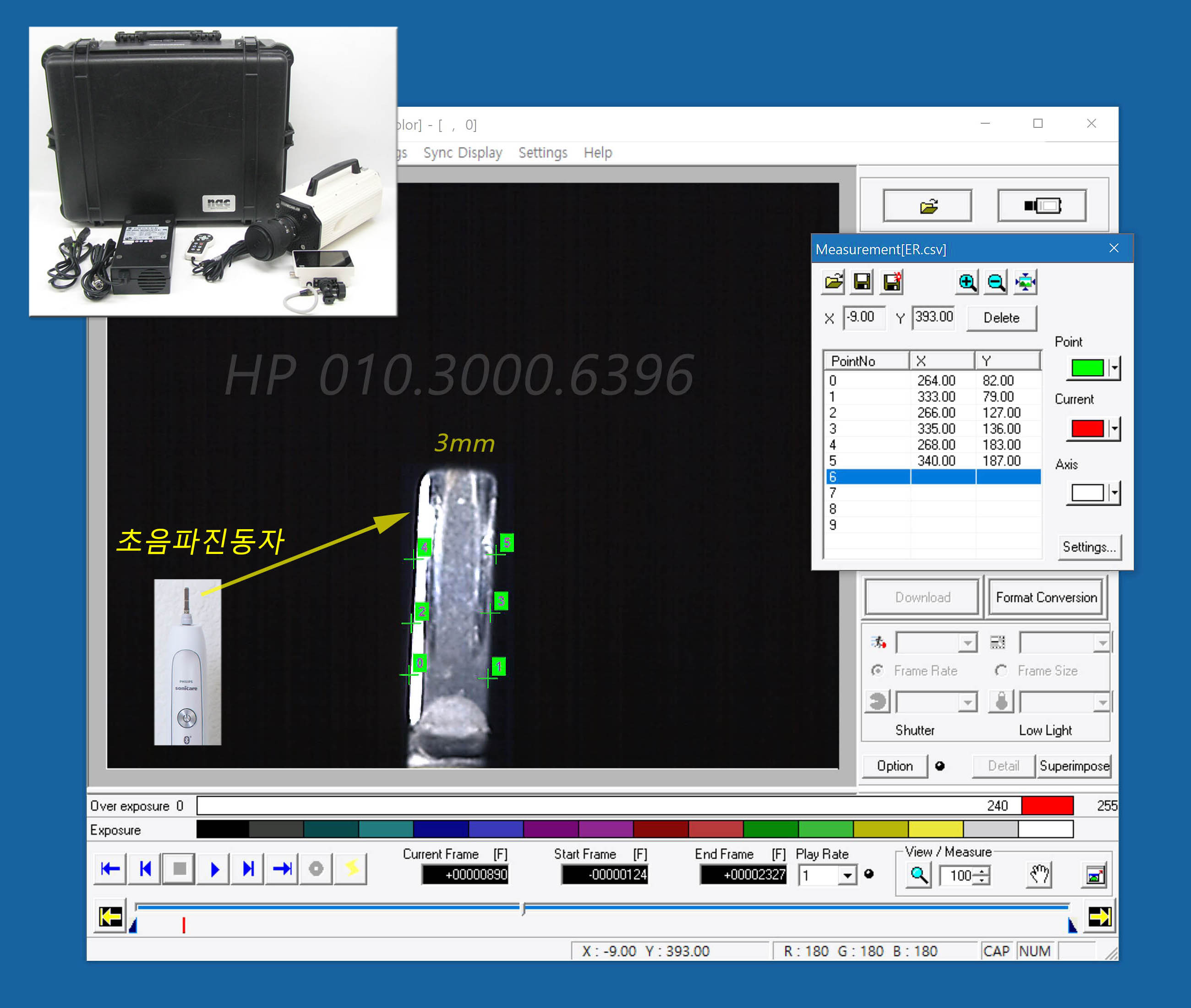Open the Sync Display menu

point(462,153)
